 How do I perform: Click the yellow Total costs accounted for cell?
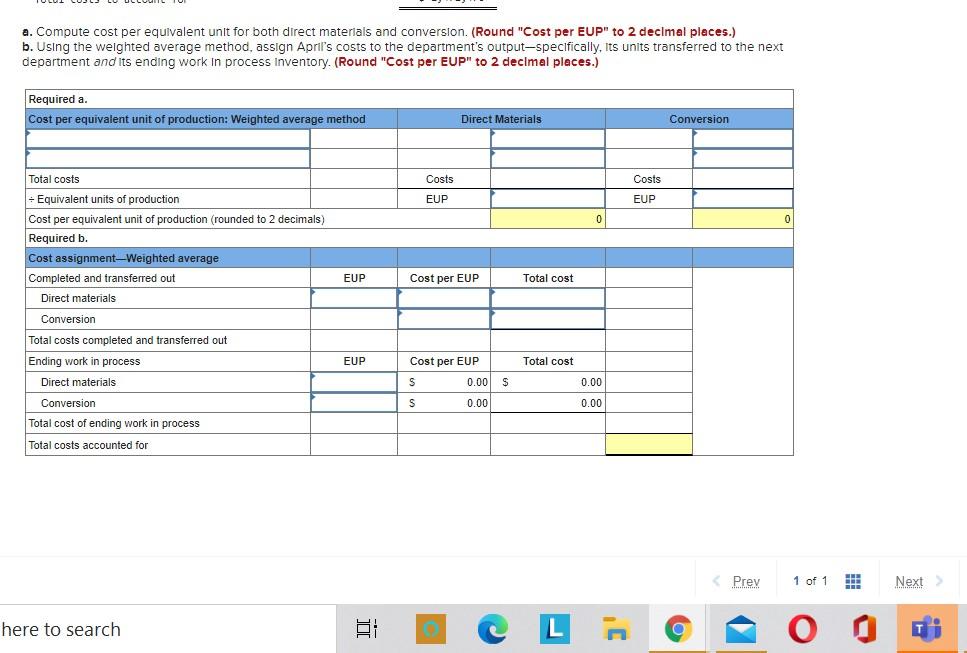647,444
